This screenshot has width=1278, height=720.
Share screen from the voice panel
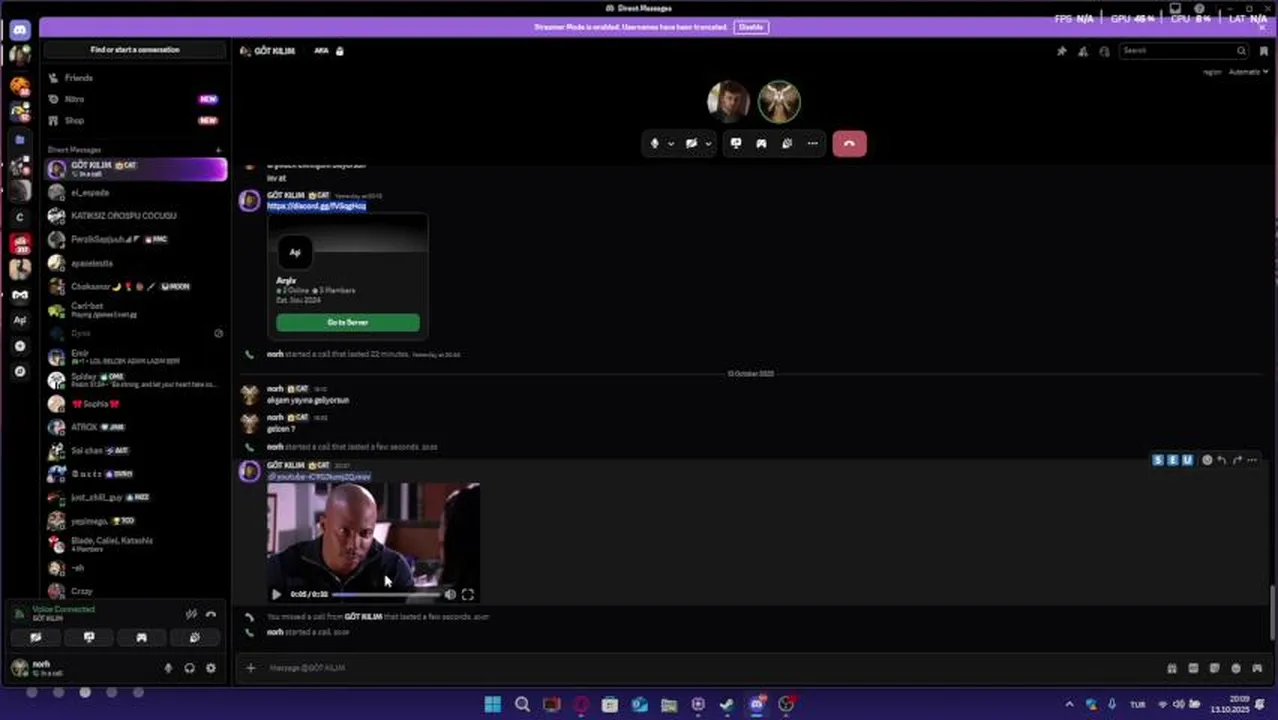coord(89,637)
